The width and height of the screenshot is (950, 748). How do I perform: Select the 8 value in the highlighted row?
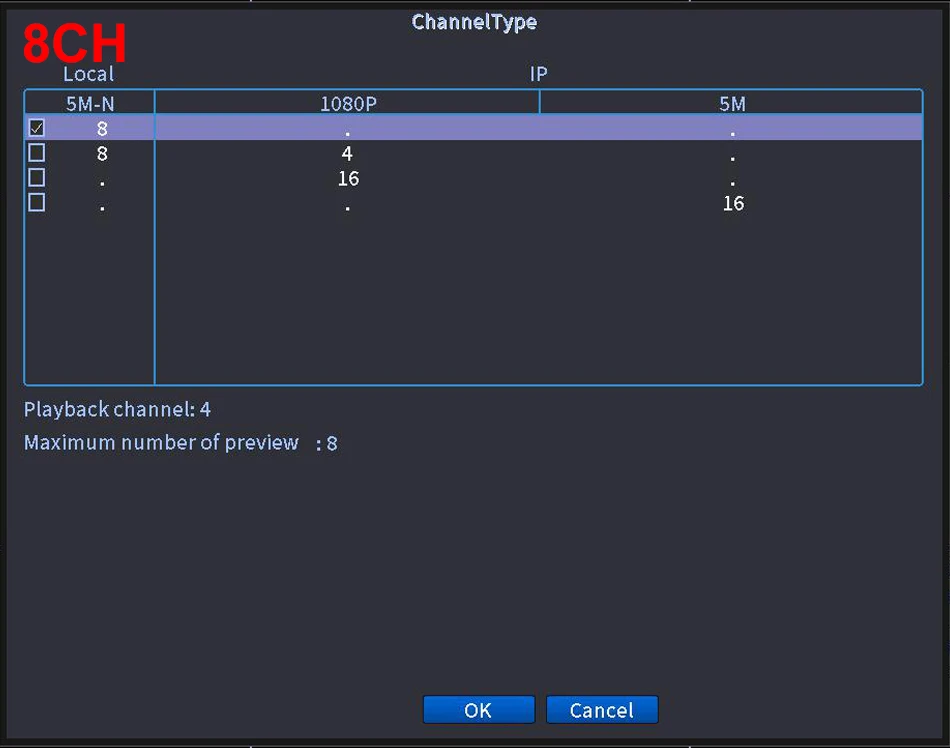coord(102,128)
